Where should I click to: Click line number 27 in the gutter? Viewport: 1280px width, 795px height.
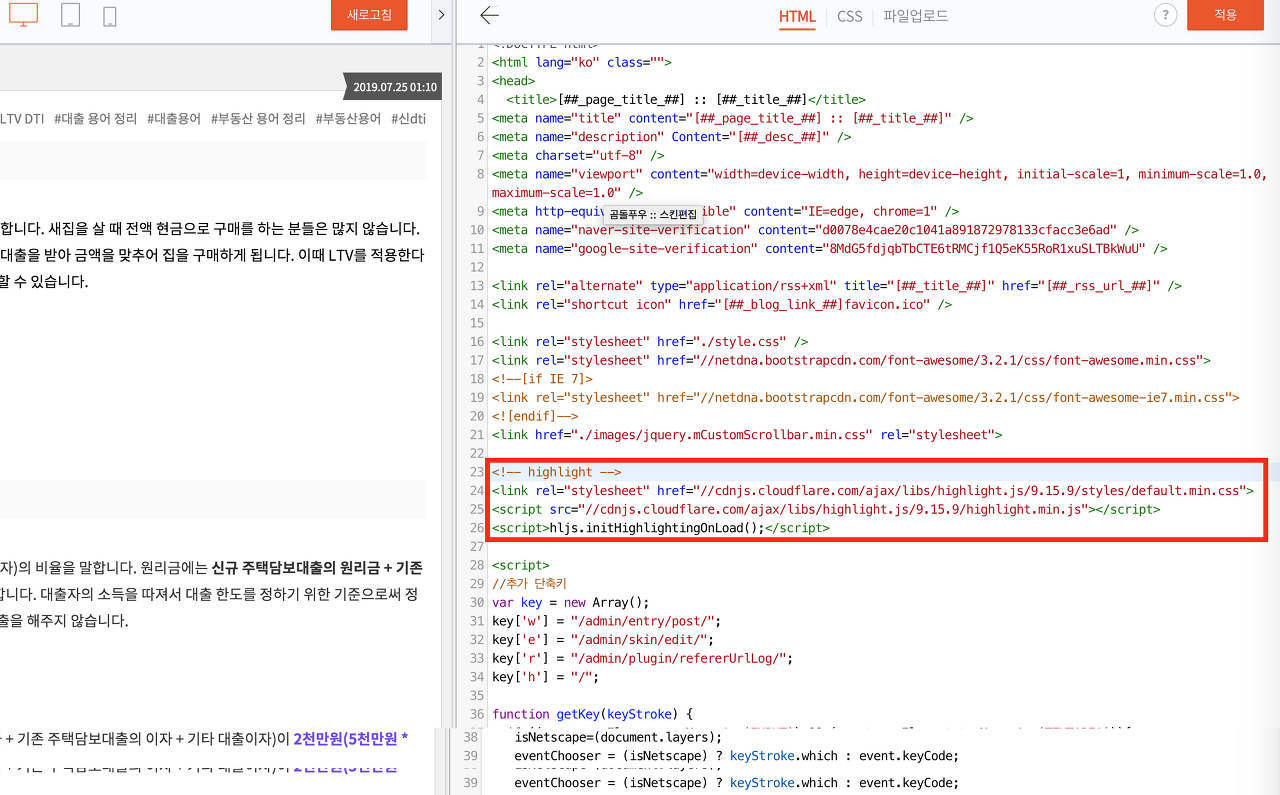pyautogui.click(x=476, y=547)
